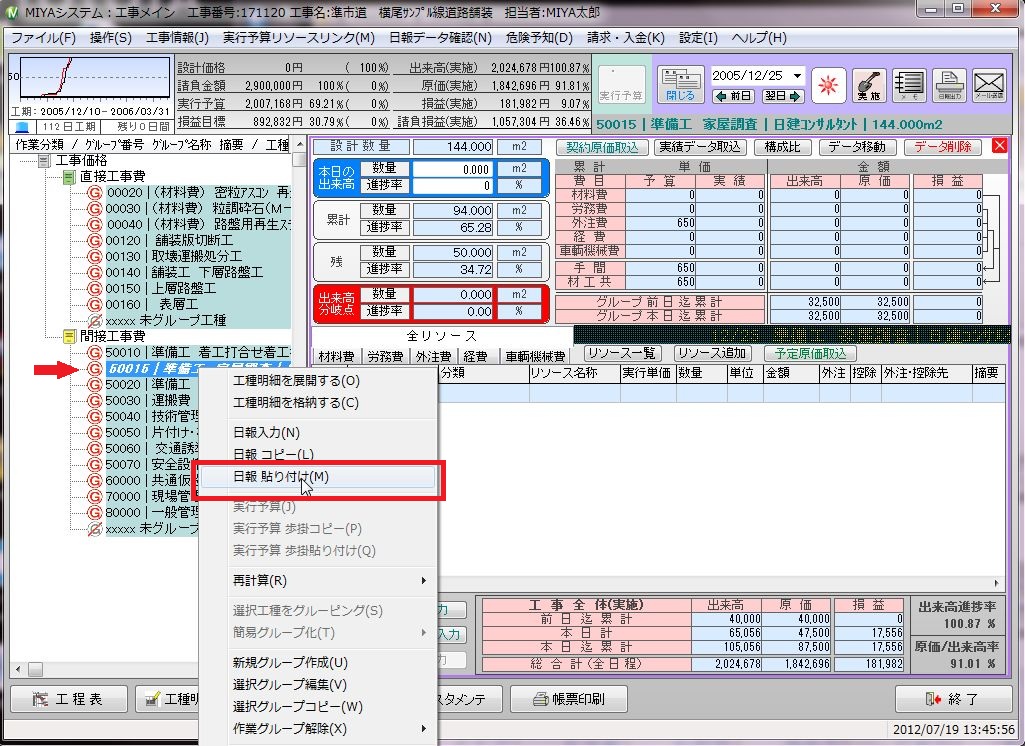Open the 工程表 button at bottom

[x=69, y=699]
